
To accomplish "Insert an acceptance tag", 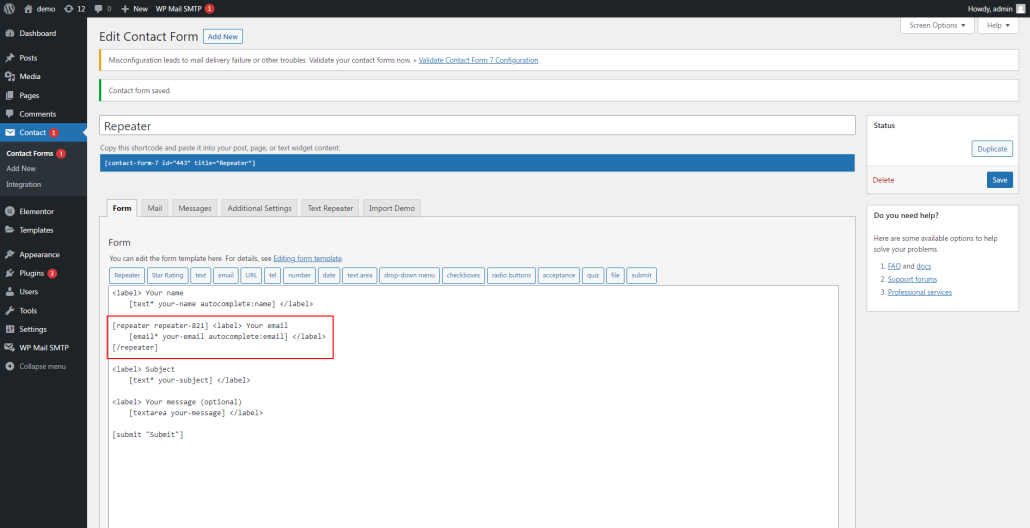I will (559, 275).
